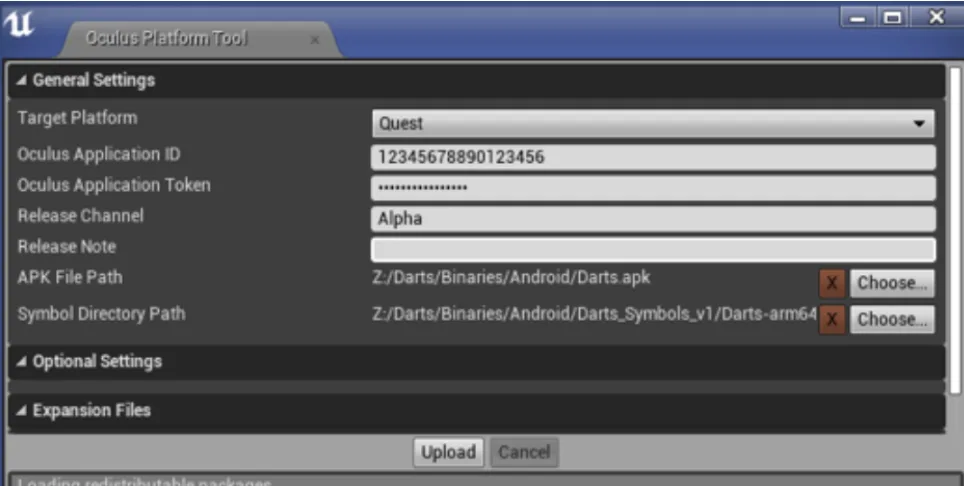Image resolution: width=964 pixels, height=486 pixels.
Task: Click the Release Channel label
Action: point(81,216)
